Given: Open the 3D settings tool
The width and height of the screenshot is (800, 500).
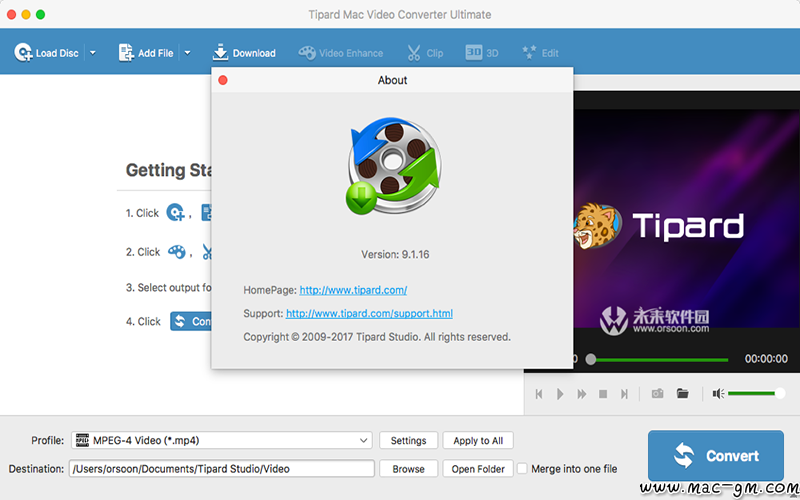Looking at the screenshot, I should [482, 53].
